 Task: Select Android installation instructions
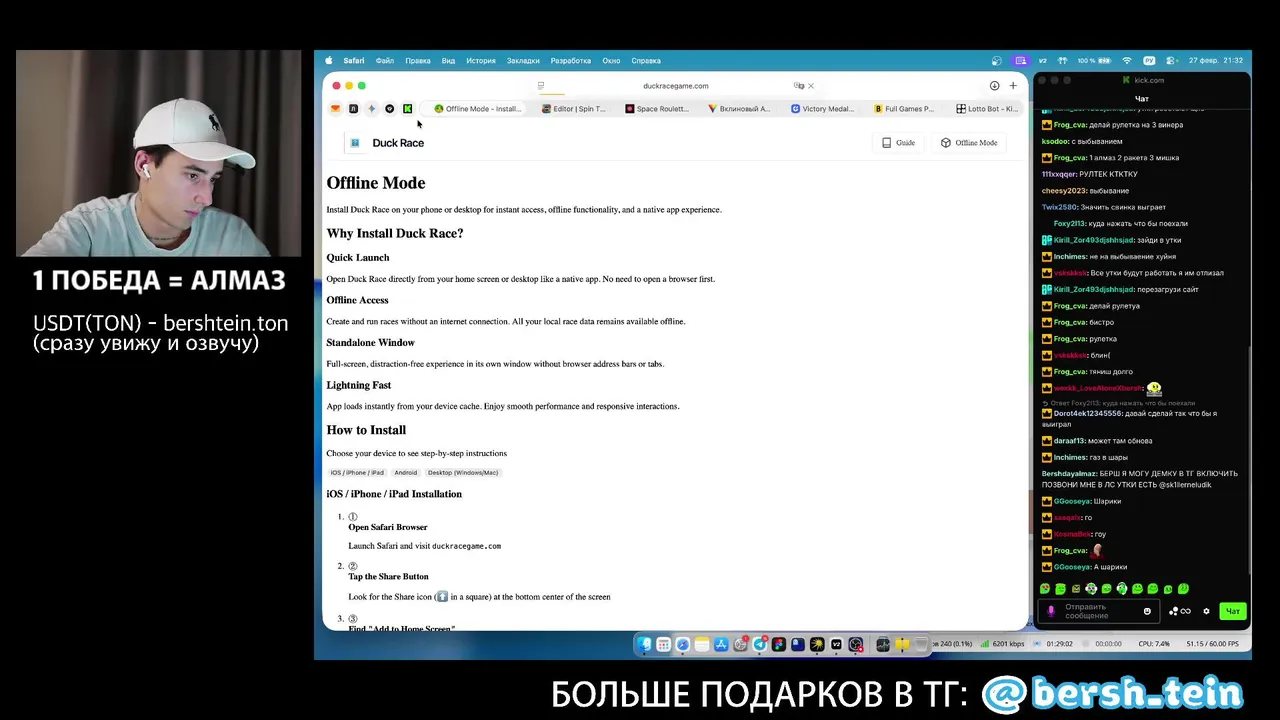405,472
